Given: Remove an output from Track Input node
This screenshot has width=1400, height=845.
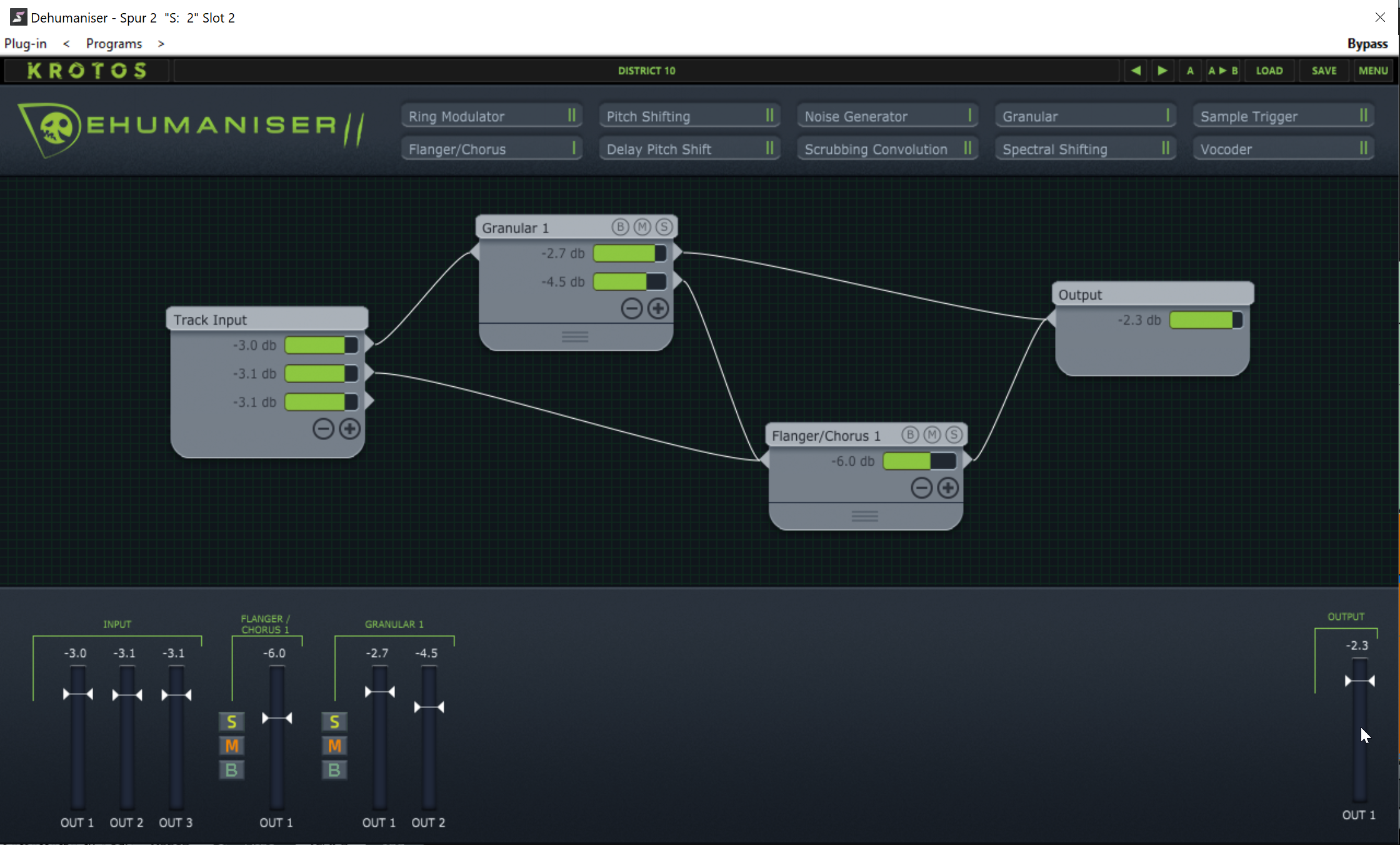Looking at the screenshot, I should click(323, 429).
